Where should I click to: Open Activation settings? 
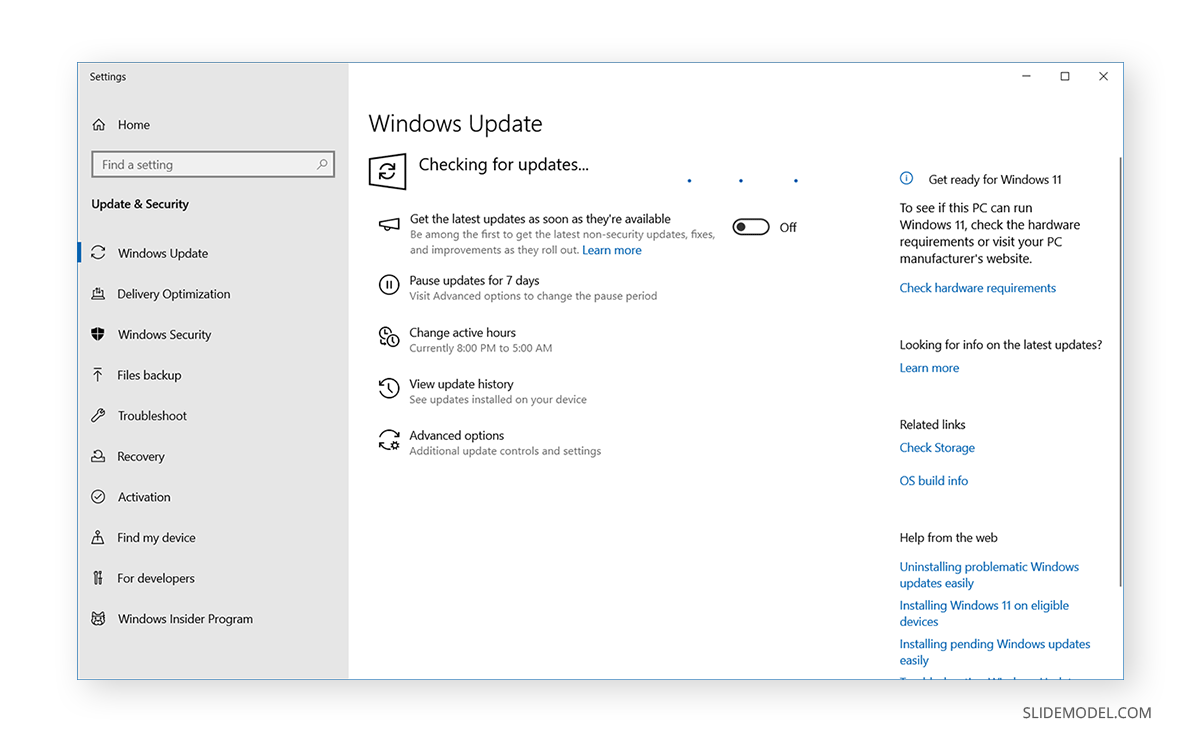click(146, 497)
